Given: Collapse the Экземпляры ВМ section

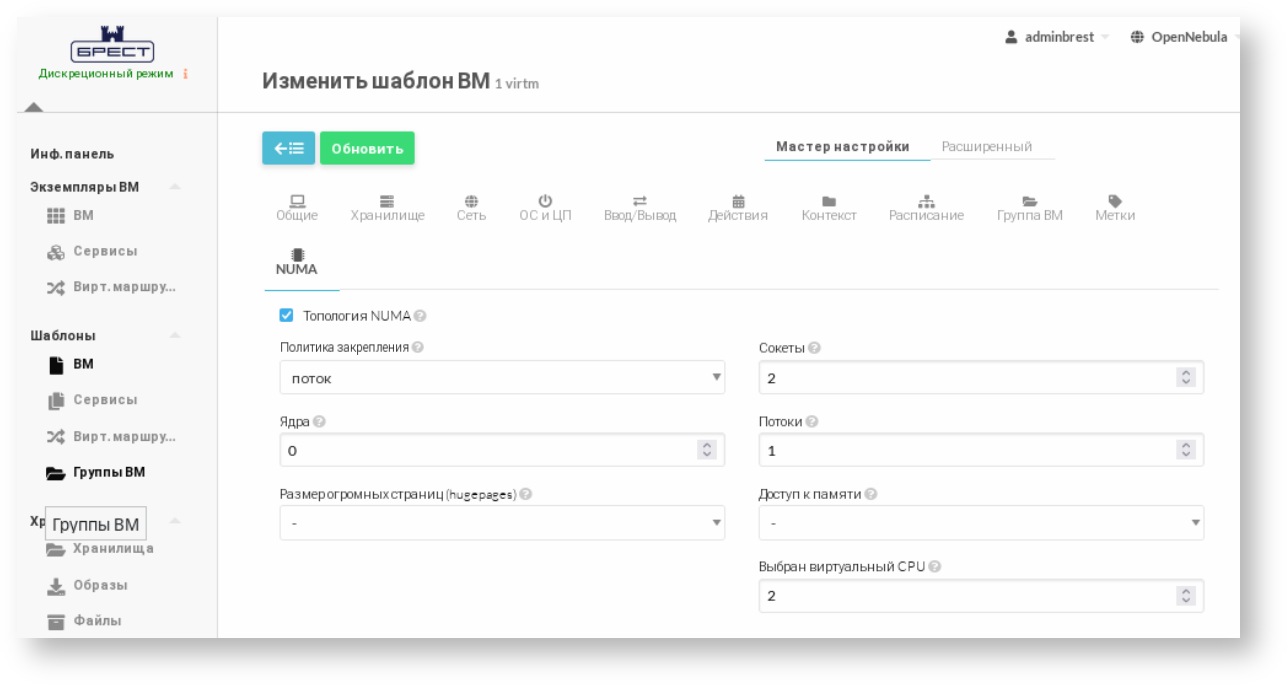Looking at the screenshot, I should (x=175, y=187).
